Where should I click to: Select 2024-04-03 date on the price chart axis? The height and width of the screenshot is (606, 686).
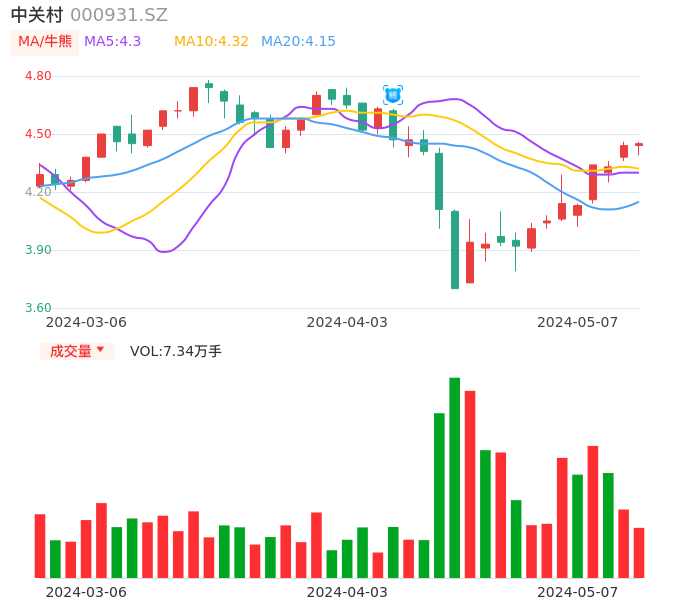(x=347, y=322)
